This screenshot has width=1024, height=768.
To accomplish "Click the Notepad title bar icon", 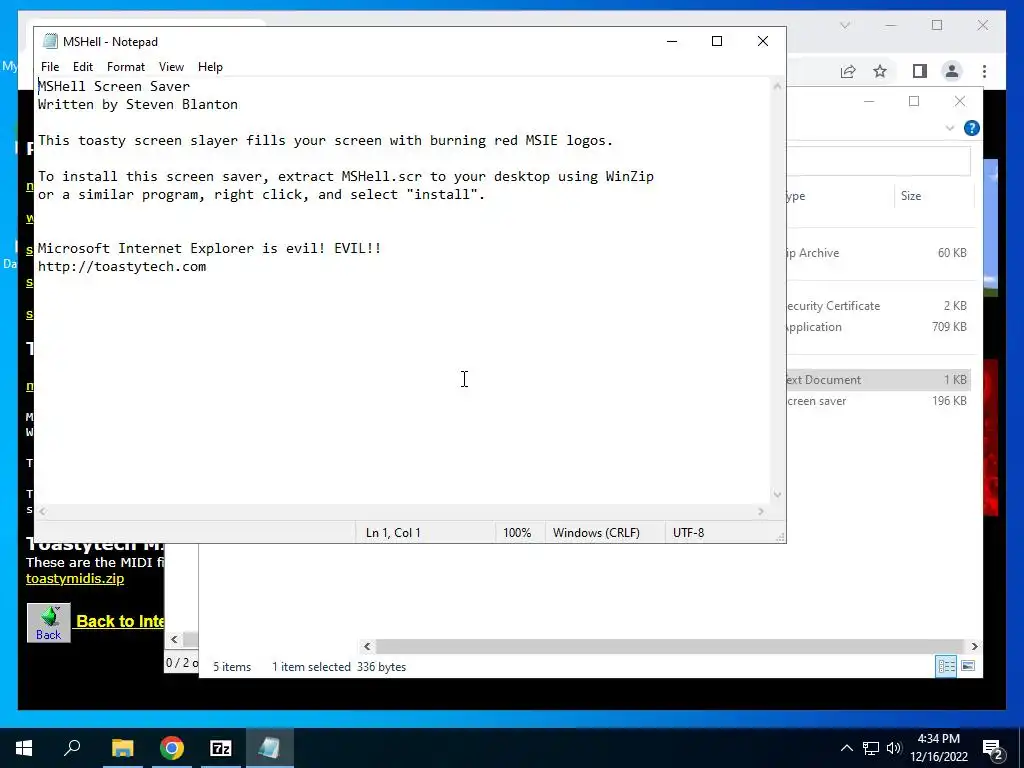I will click(50, 41).
